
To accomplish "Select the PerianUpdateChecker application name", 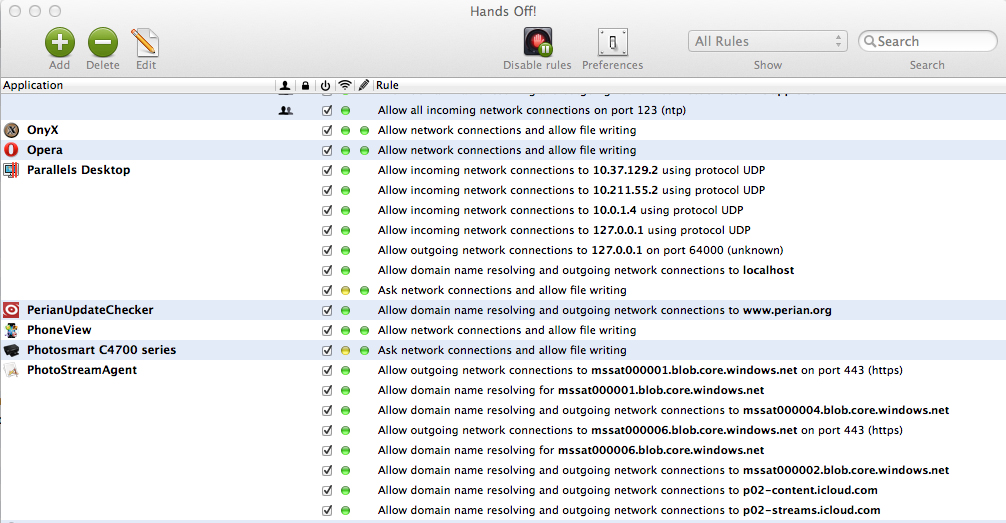I will [90, 310].
